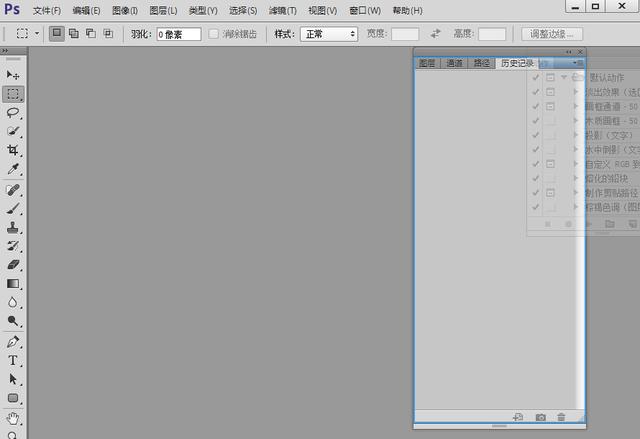Toggle checkmark for 水中倒影 action
This screenshot has height=439, width=640.
pos(536,149)
